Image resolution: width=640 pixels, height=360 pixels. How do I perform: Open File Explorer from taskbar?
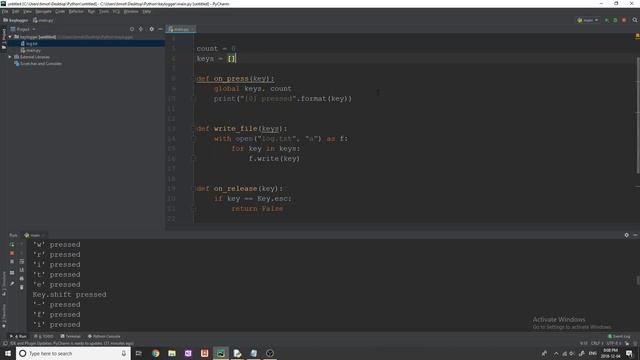[172, 353]
